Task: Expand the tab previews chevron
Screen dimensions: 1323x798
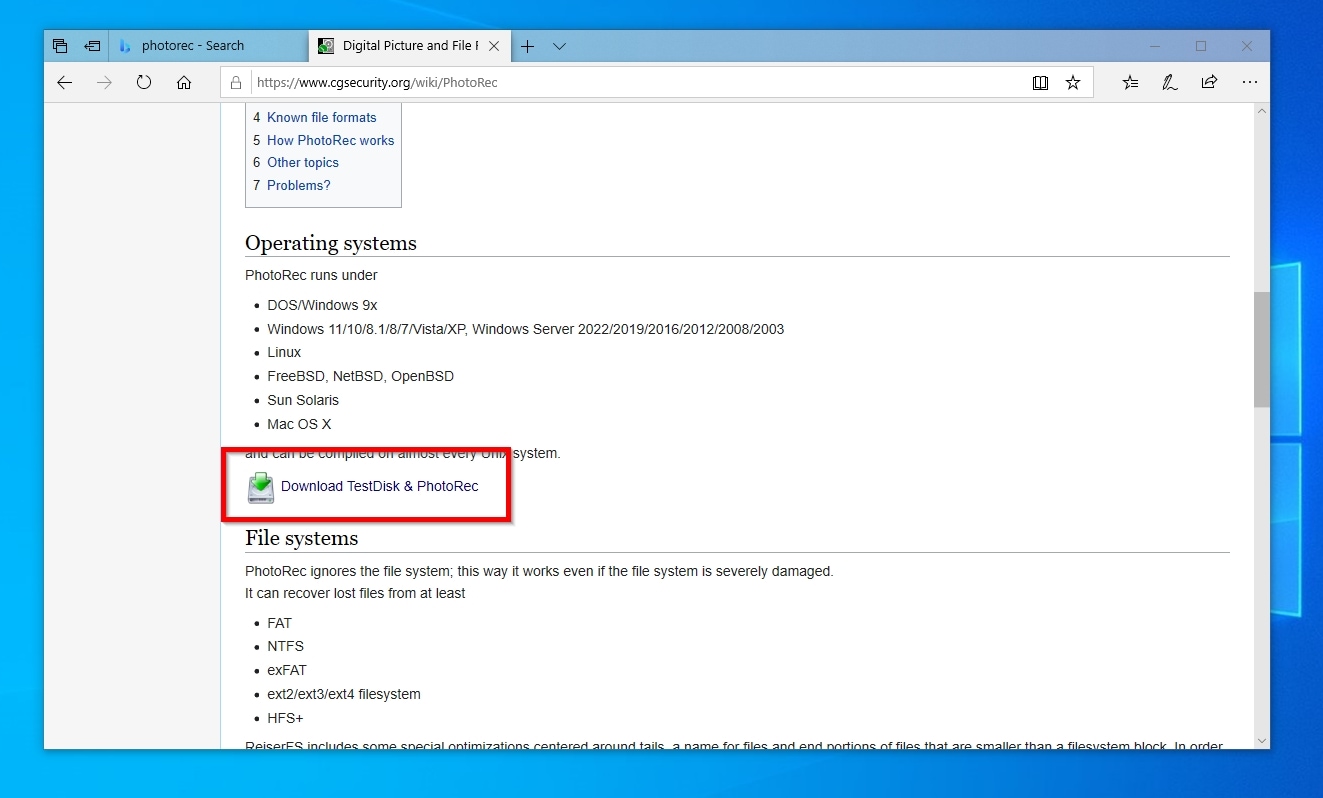Action: (559, 46)
